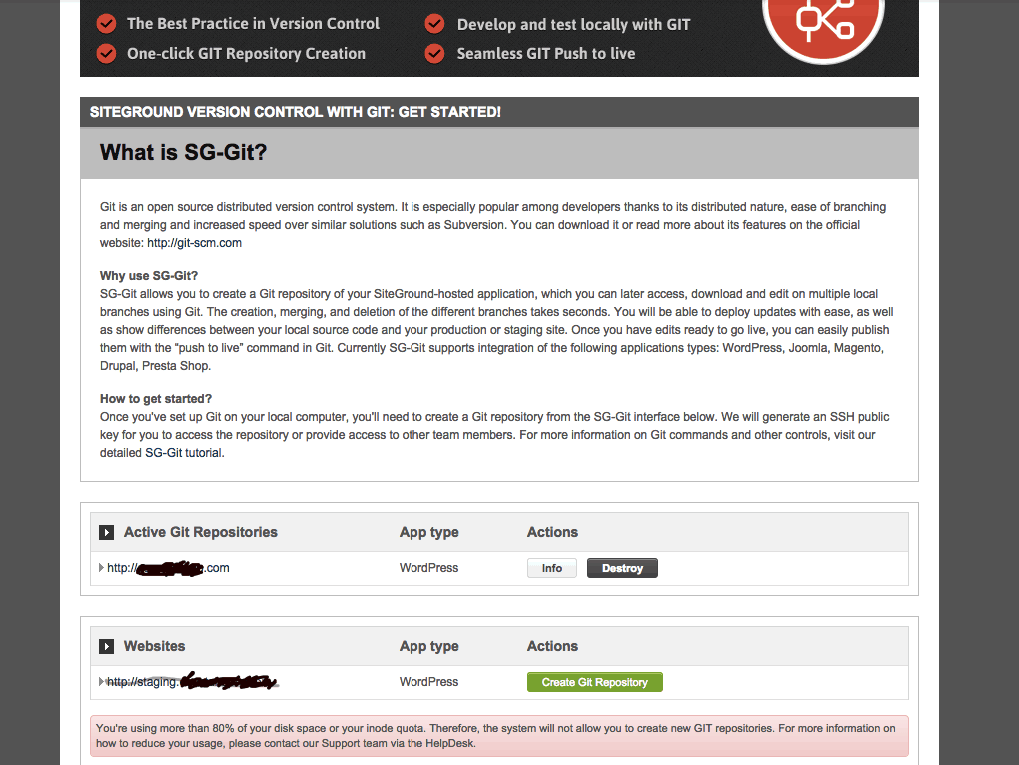Click 'One-click GIT Repository Creation' text
The width and height of the screenshot is (1019, 765).
point(246,53)
